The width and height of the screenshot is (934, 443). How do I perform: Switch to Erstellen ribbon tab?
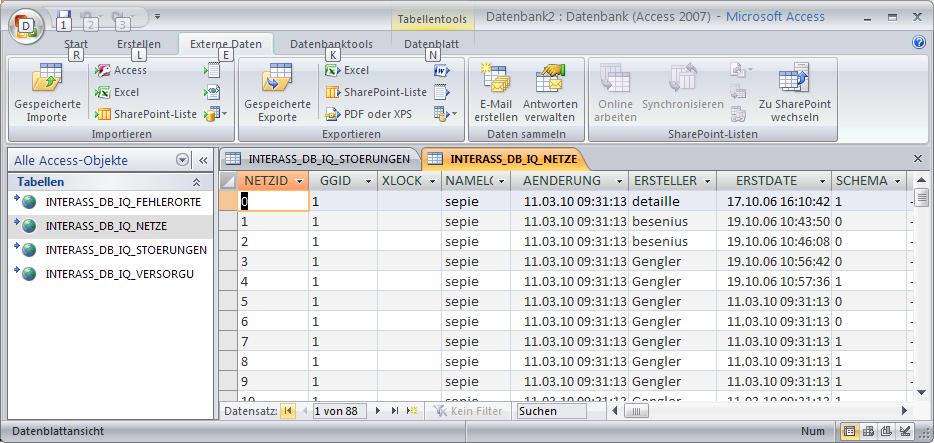click(x=139, y=44)
